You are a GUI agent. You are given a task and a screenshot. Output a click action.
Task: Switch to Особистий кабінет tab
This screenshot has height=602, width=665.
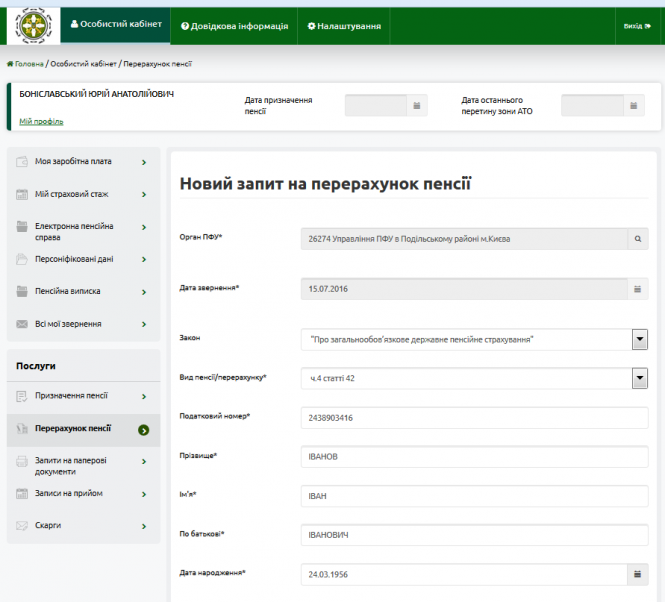115,25
